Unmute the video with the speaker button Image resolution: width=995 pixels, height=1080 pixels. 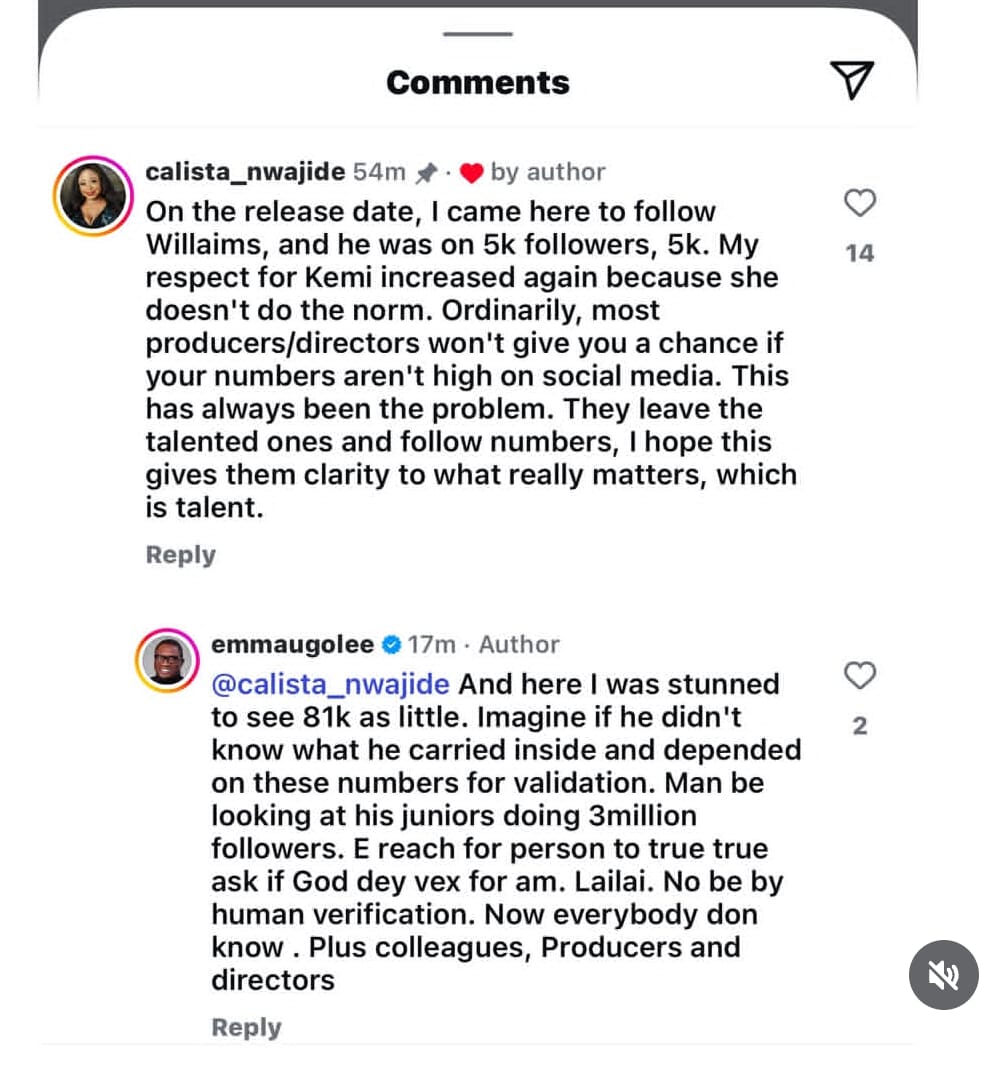tap(943, 975)
